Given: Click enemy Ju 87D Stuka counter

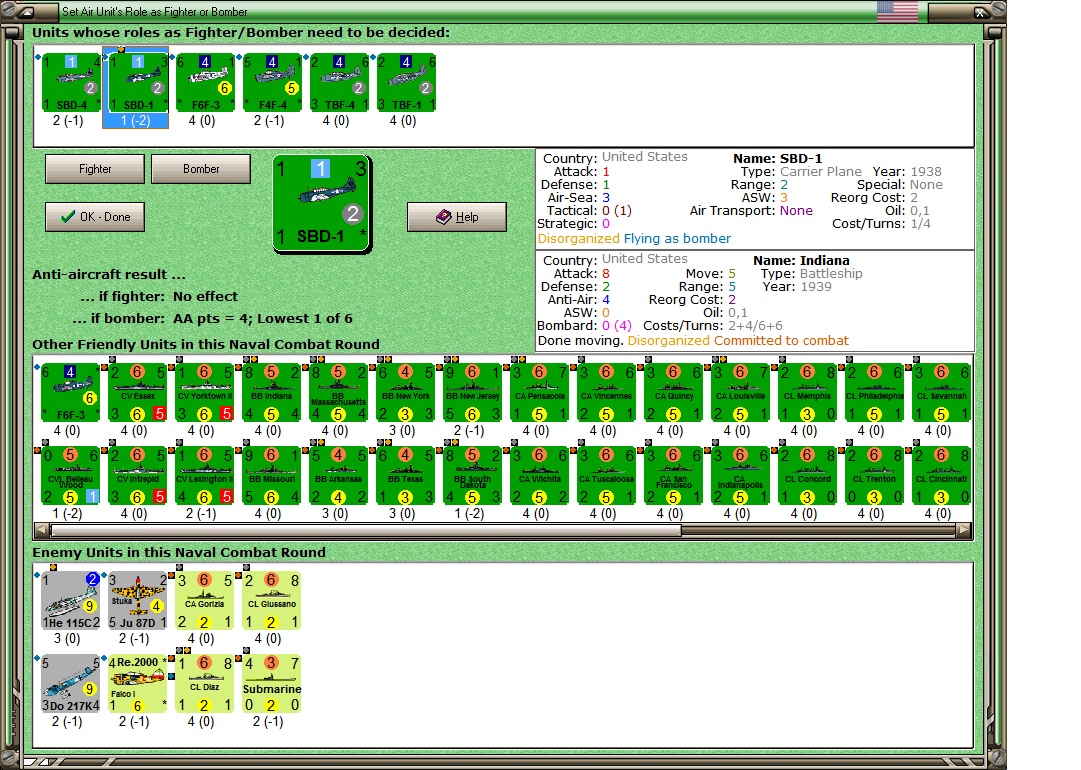Looking at the screenshot, I should [x=138, y=600].
